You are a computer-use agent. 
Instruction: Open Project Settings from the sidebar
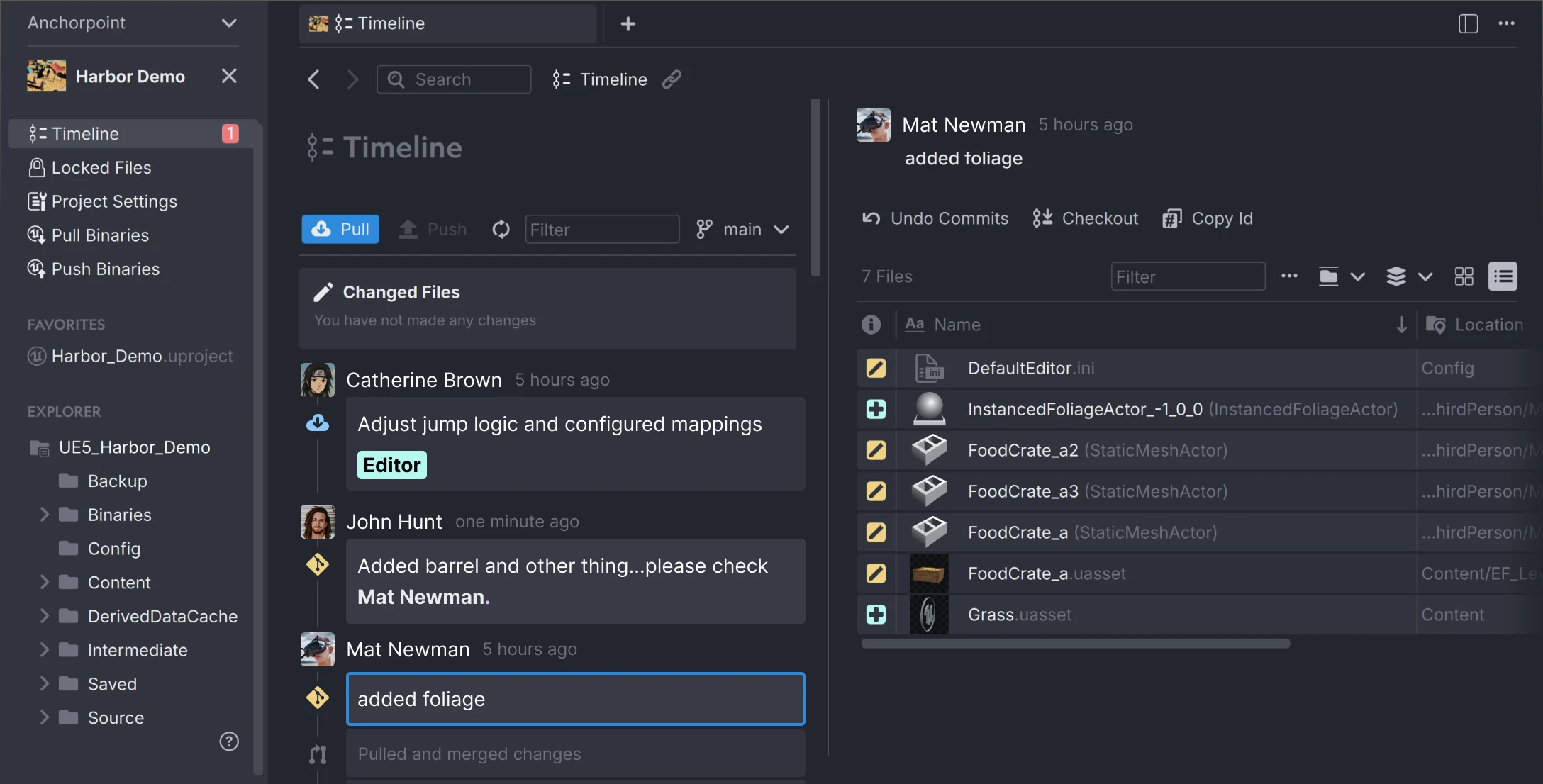point(114,201)
